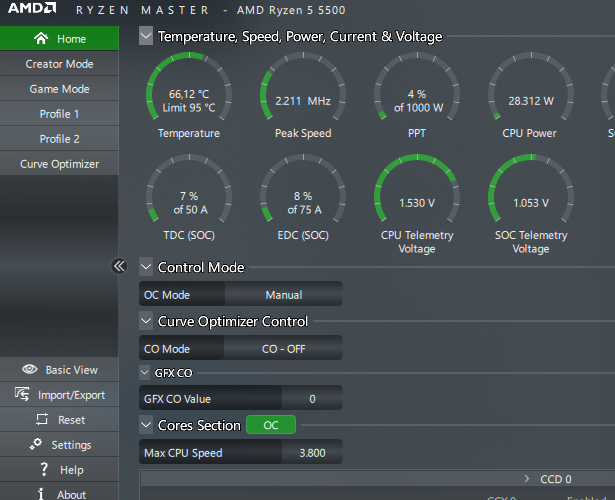Screen dimensions: 615x500
Task: Open CO Mode CO - OFF dropdown
Action: [x=283, y=349]
